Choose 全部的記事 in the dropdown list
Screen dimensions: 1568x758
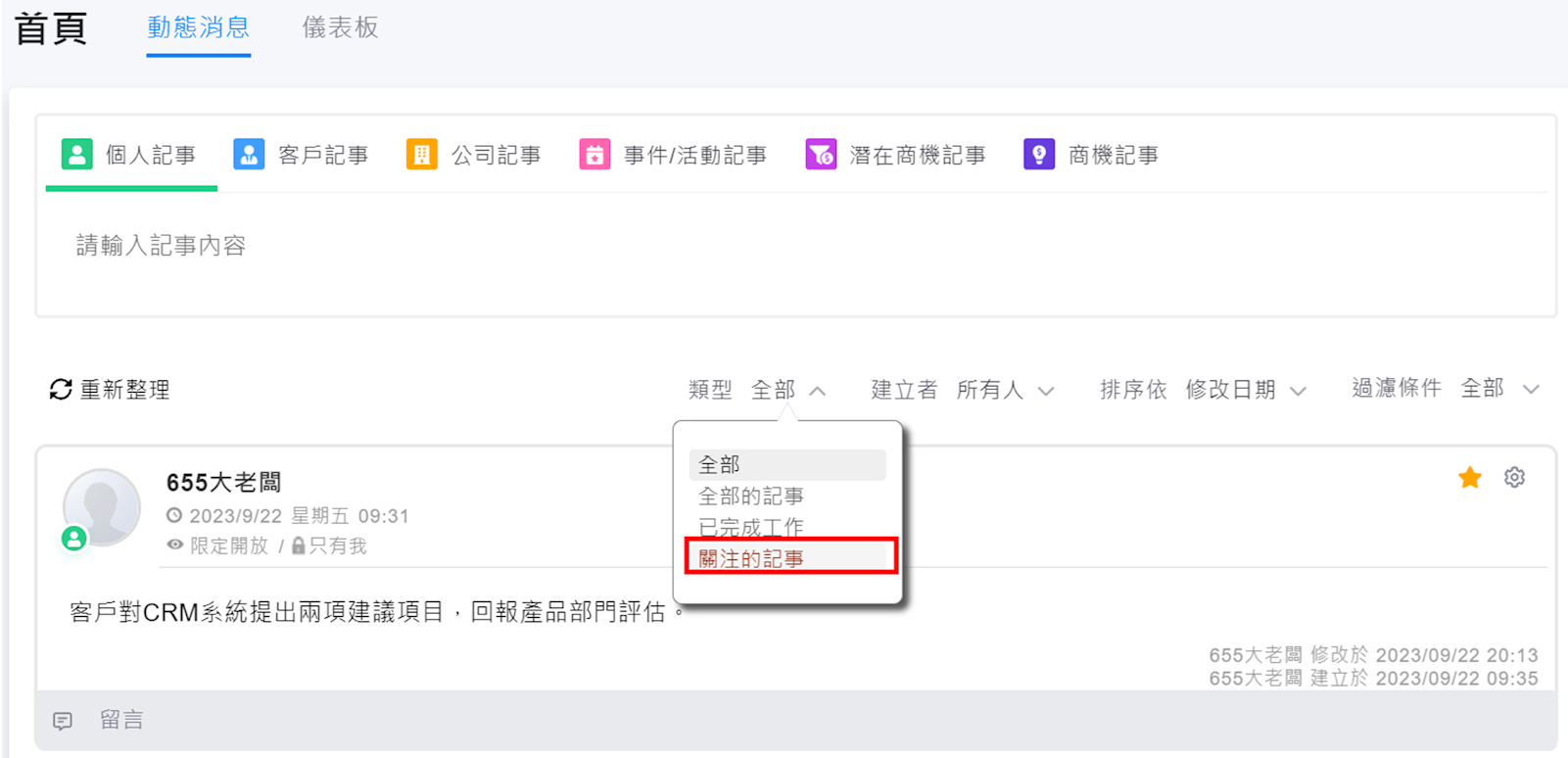[x=751, y=497]
